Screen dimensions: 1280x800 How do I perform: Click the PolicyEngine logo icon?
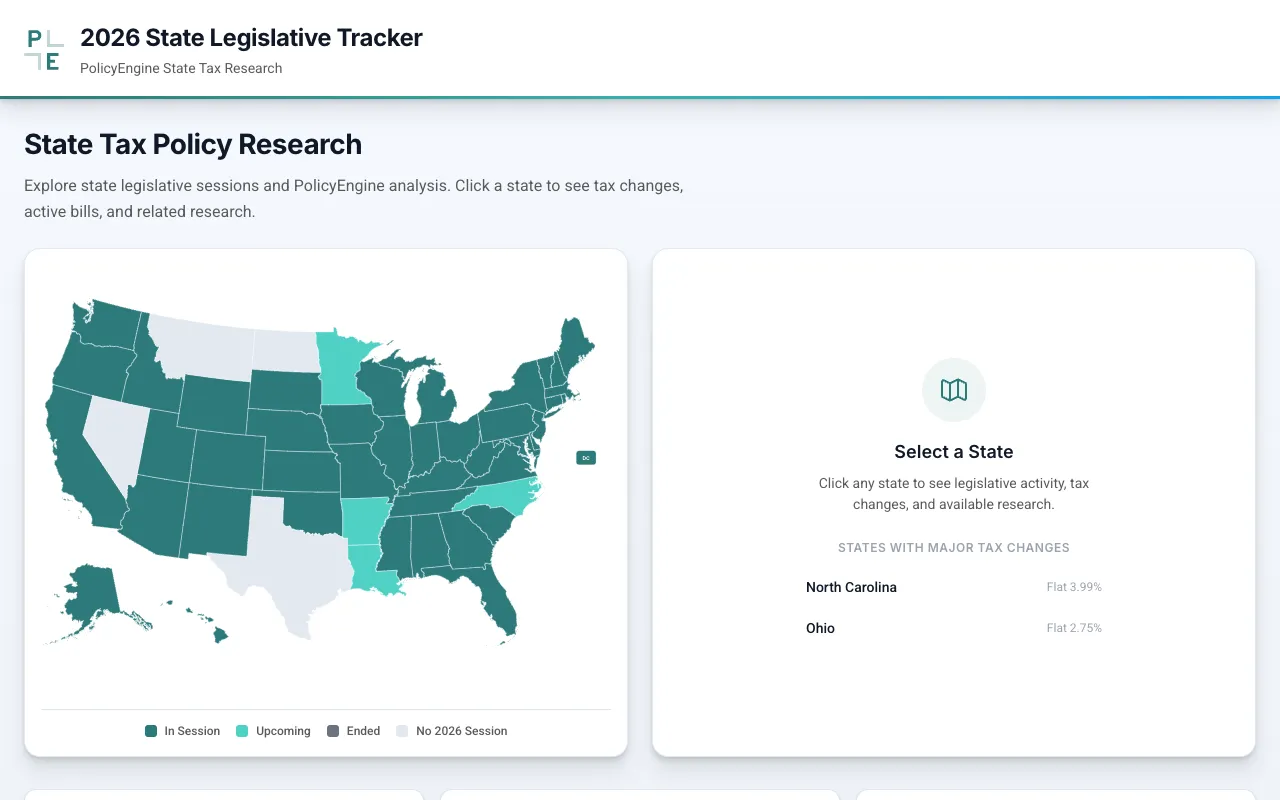point(44,50)
